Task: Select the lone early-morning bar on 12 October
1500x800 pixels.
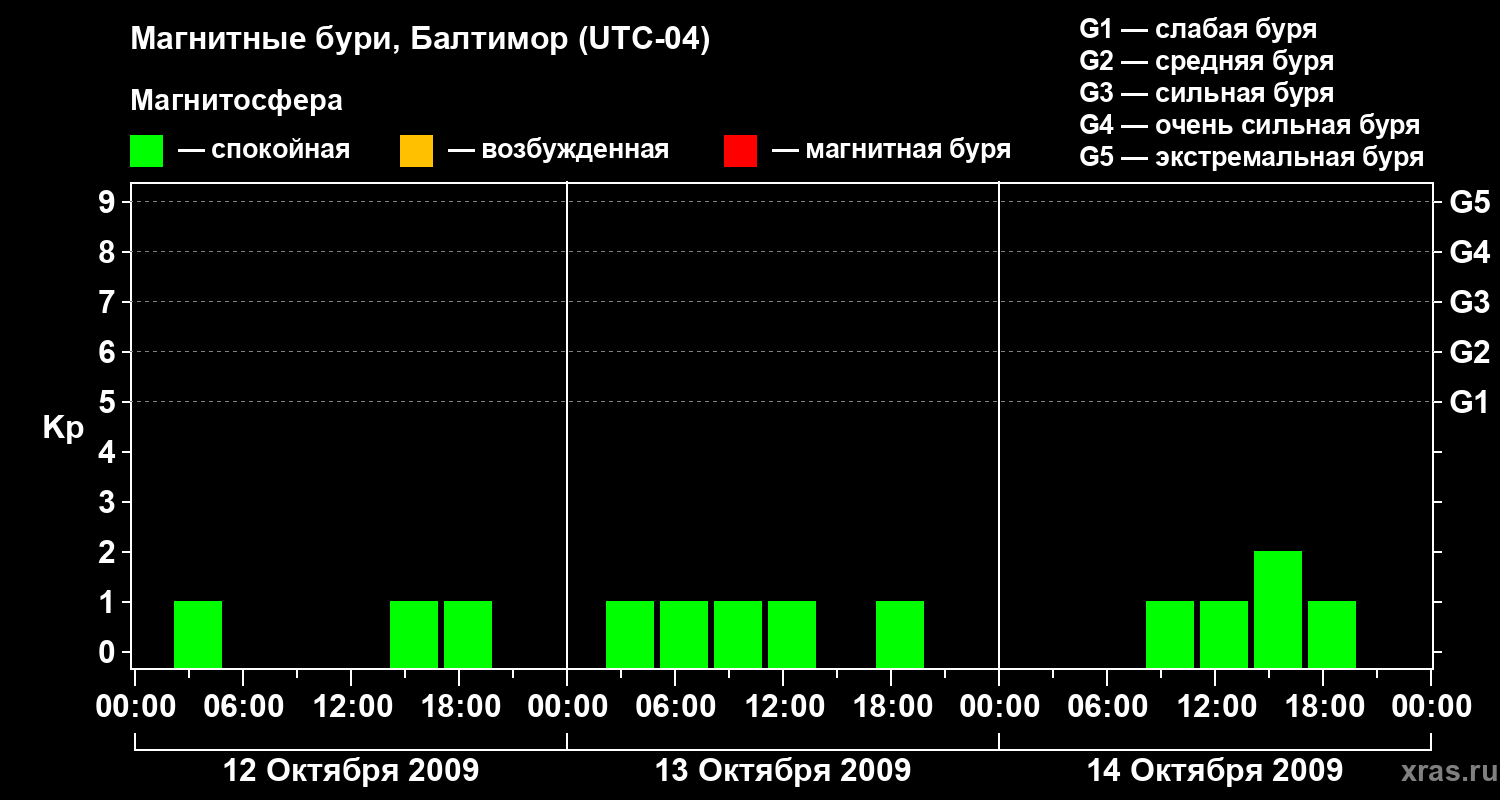Action: [198, 634]
